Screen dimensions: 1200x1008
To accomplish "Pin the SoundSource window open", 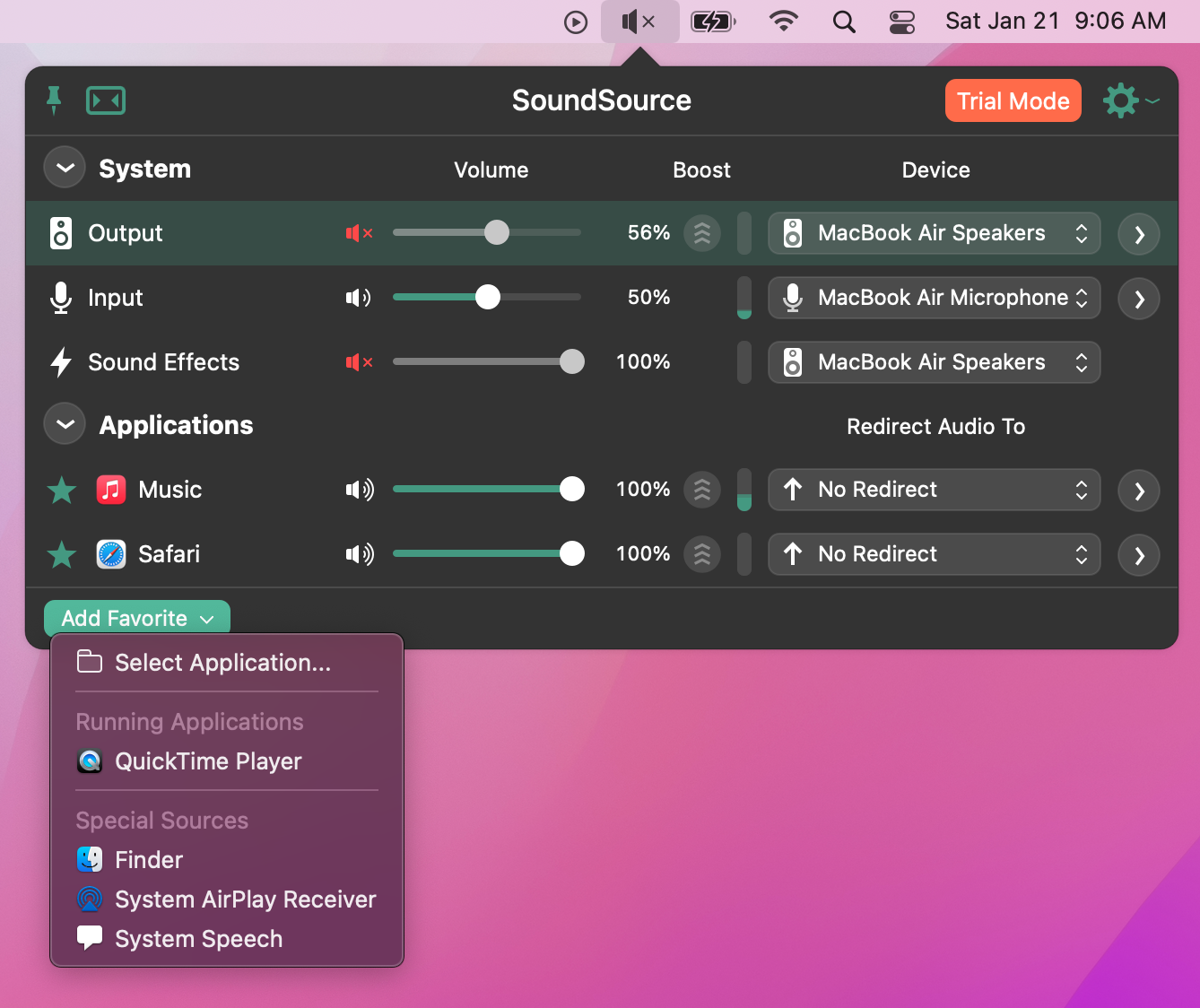I will (x=54, y=100).
